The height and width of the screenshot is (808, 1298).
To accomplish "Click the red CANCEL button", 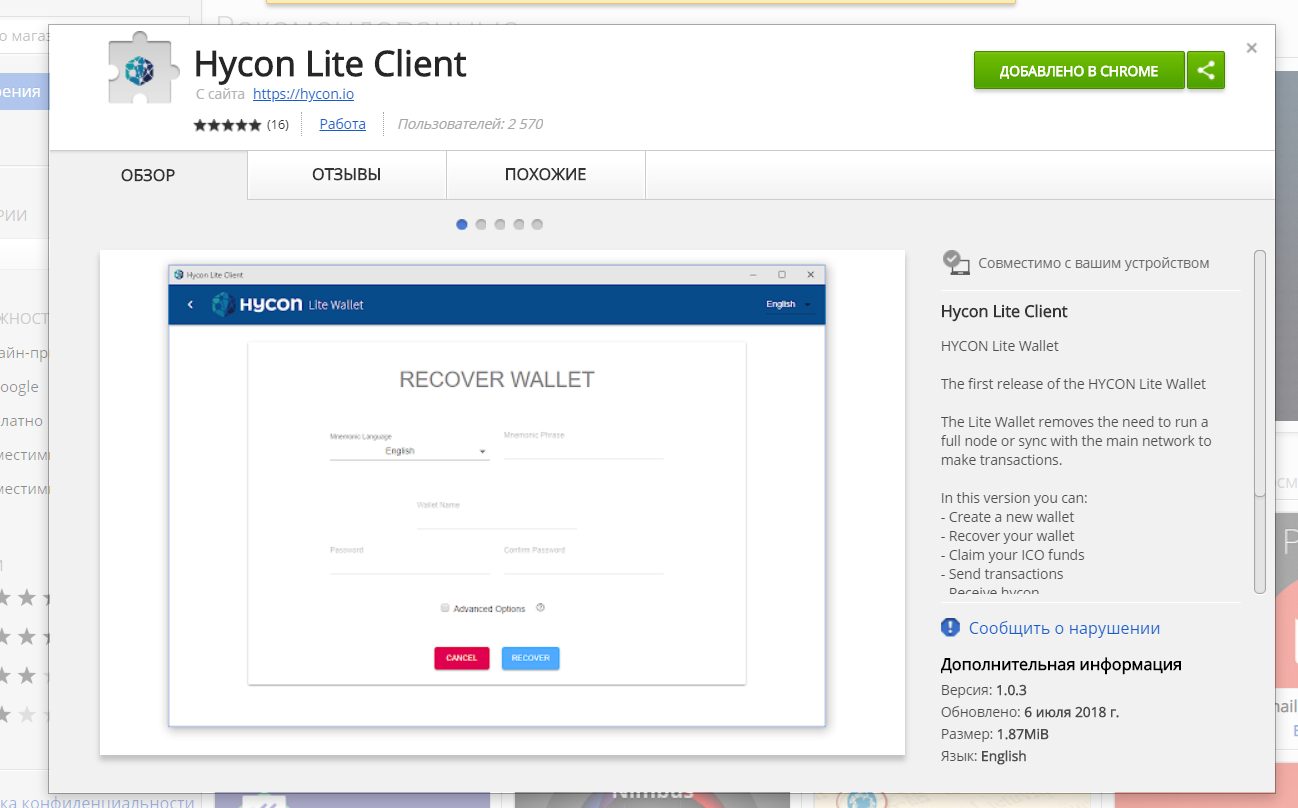I will click(462, 658).
